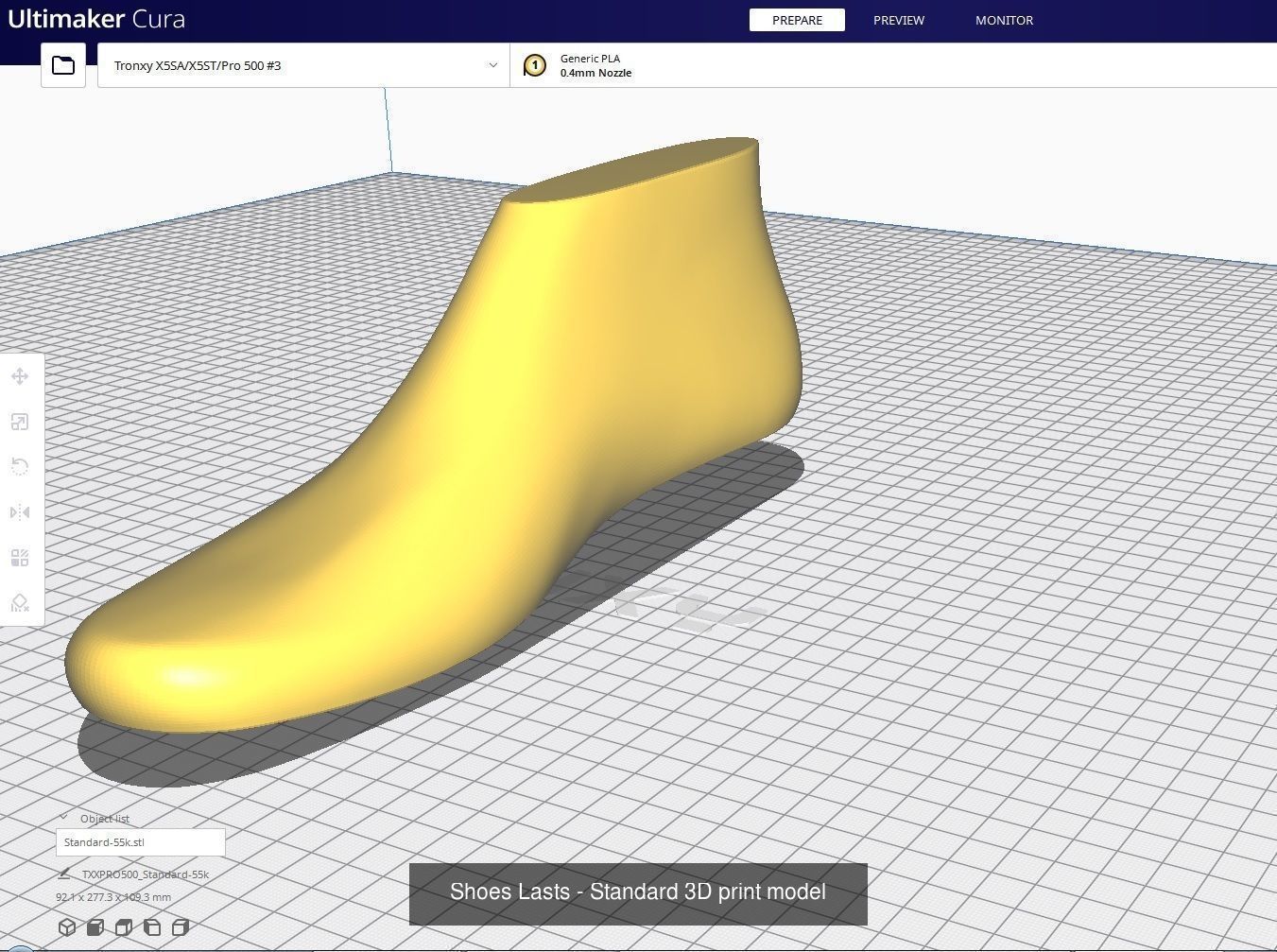Click the Ultimaker Cura logo
The height and width of the screenshot is (952, 1277).
click(x=95, y=19)
